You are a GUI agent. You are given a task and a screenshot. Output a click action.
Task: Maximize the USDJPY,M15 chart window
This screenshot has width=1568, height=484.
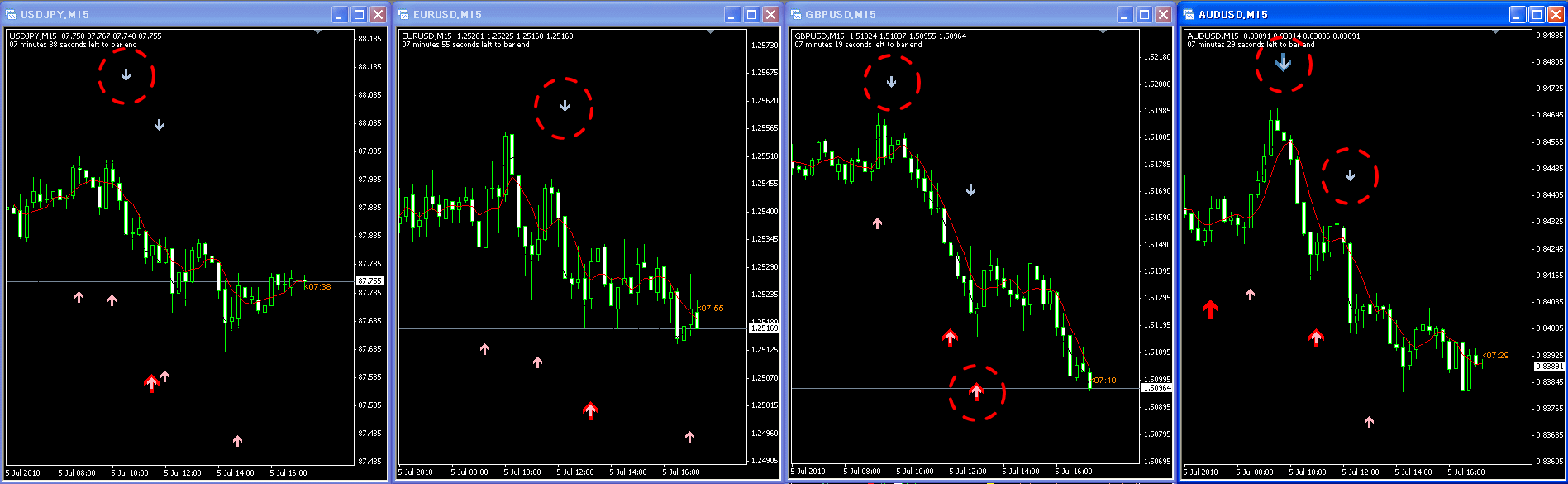(359, 14)
